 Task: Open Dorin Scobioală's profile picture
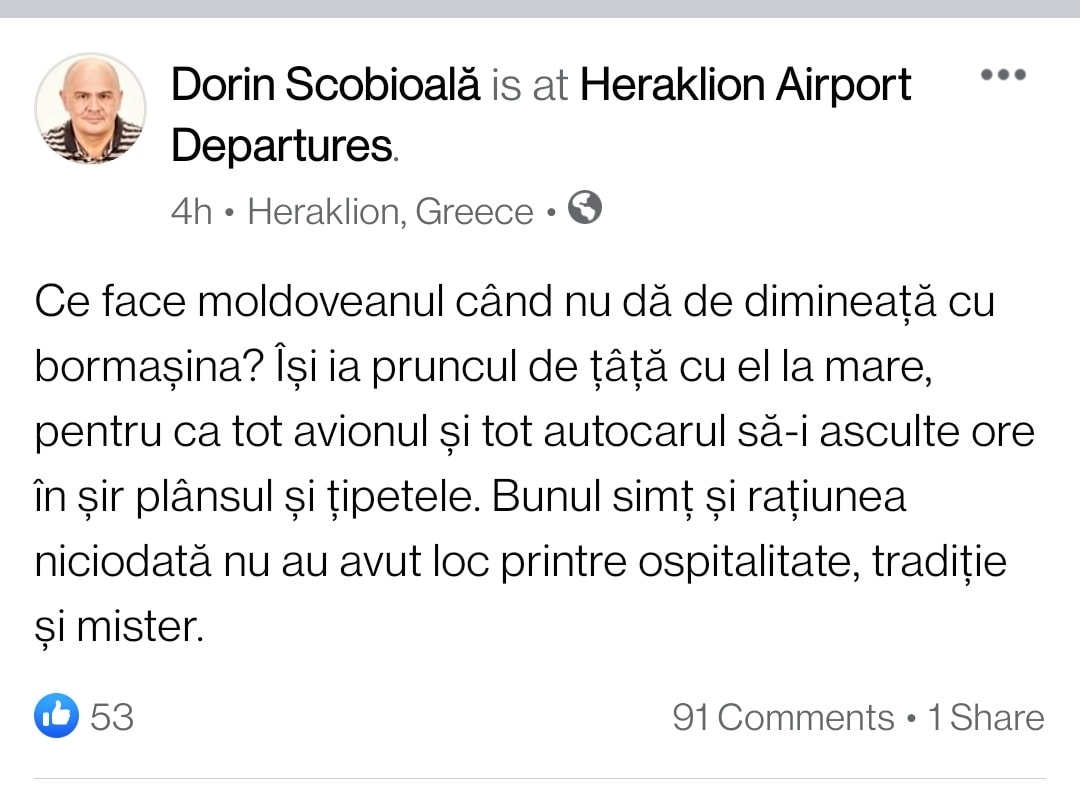[x=91, y=108]
